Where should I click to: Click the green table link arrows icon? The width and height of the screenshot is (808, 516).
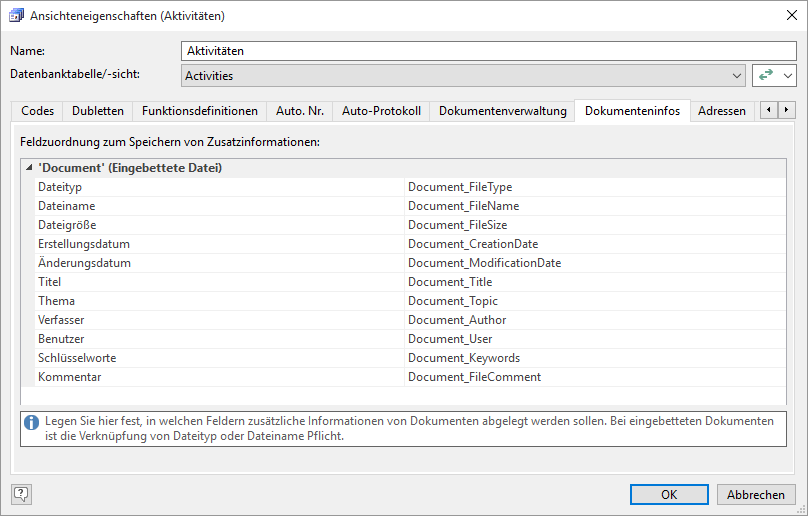[x=766, y=75]
